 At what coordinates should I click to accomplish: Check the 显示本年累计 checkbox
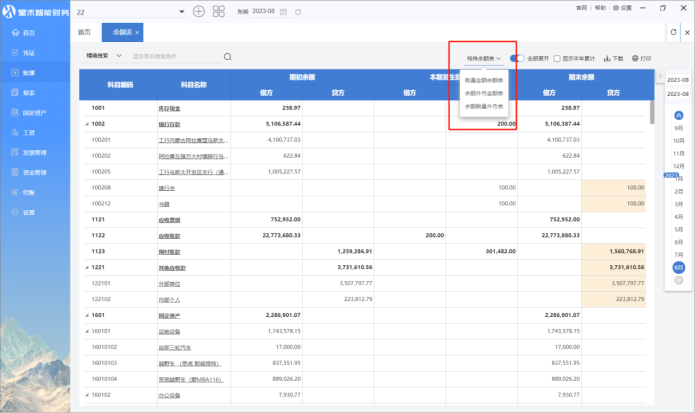click(x=557, y=59)
